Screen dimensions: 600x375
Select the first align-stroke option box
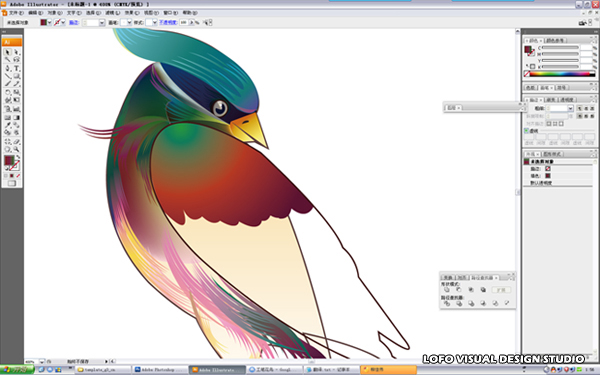coord(549,124)
